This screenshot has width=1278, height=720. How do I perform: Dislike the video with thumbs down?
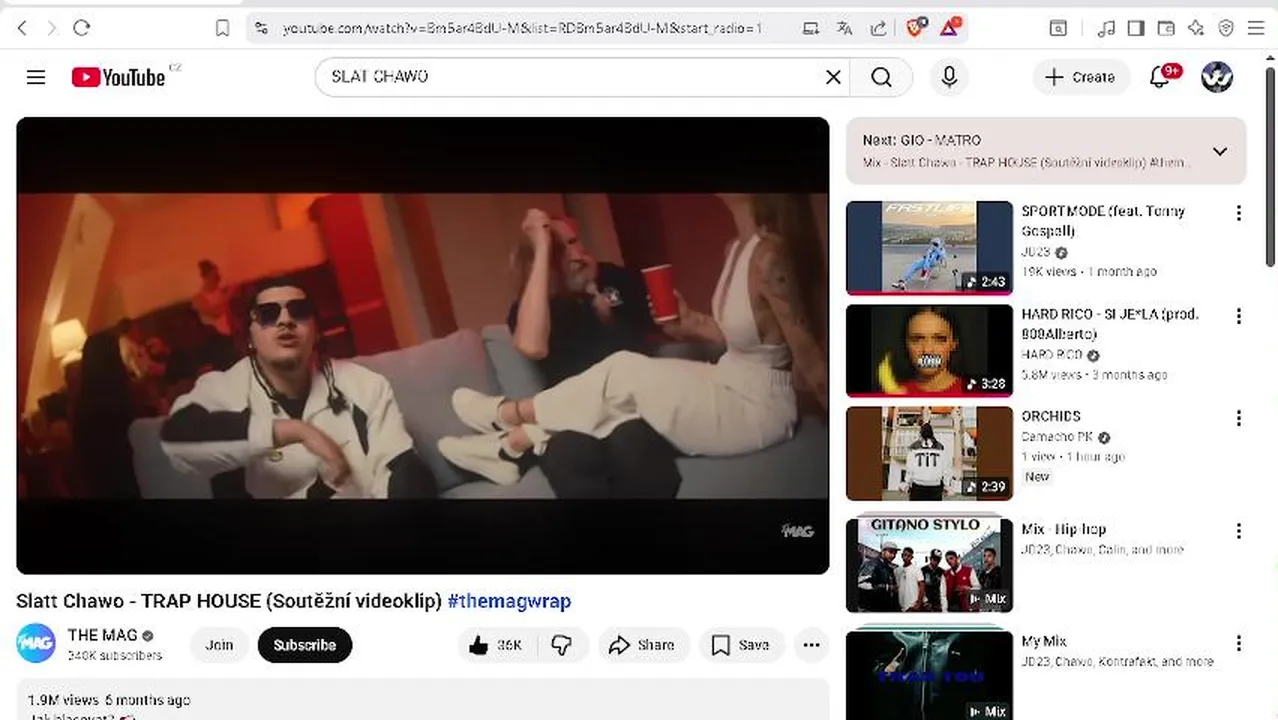[x=562, y=645]
